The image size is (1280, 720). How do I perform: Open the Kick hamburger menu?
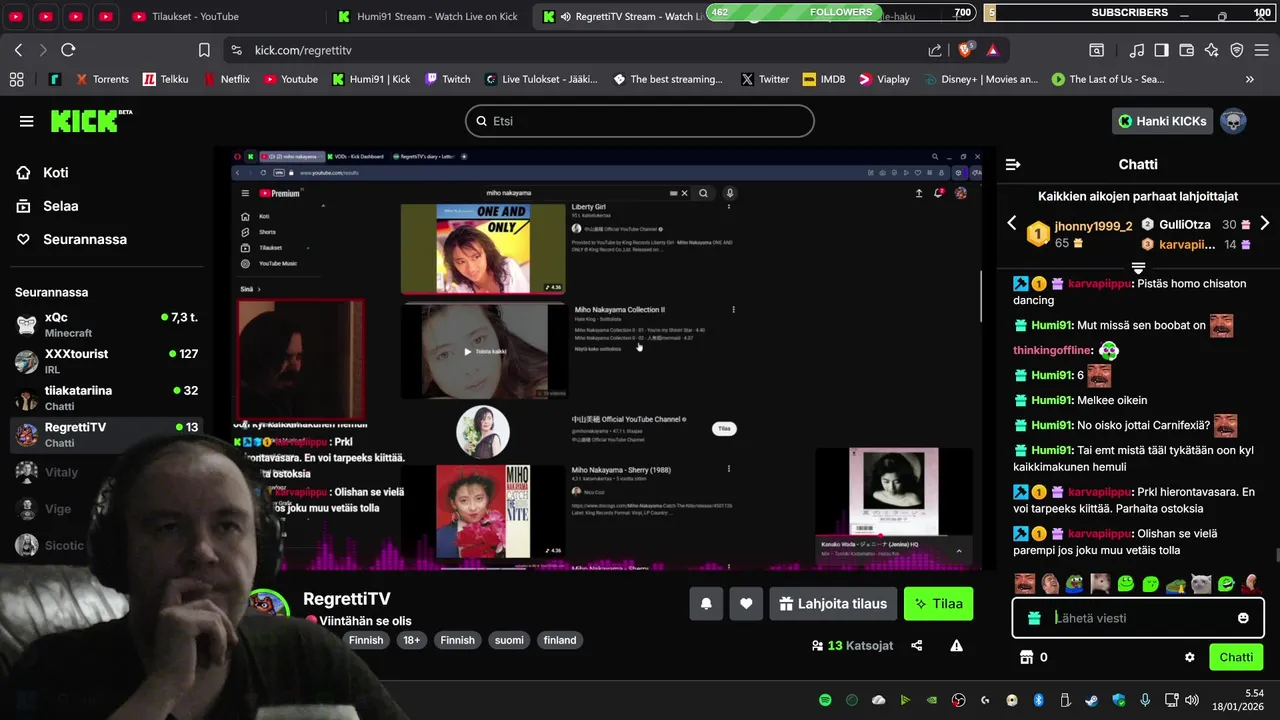[x=26, y=121]
